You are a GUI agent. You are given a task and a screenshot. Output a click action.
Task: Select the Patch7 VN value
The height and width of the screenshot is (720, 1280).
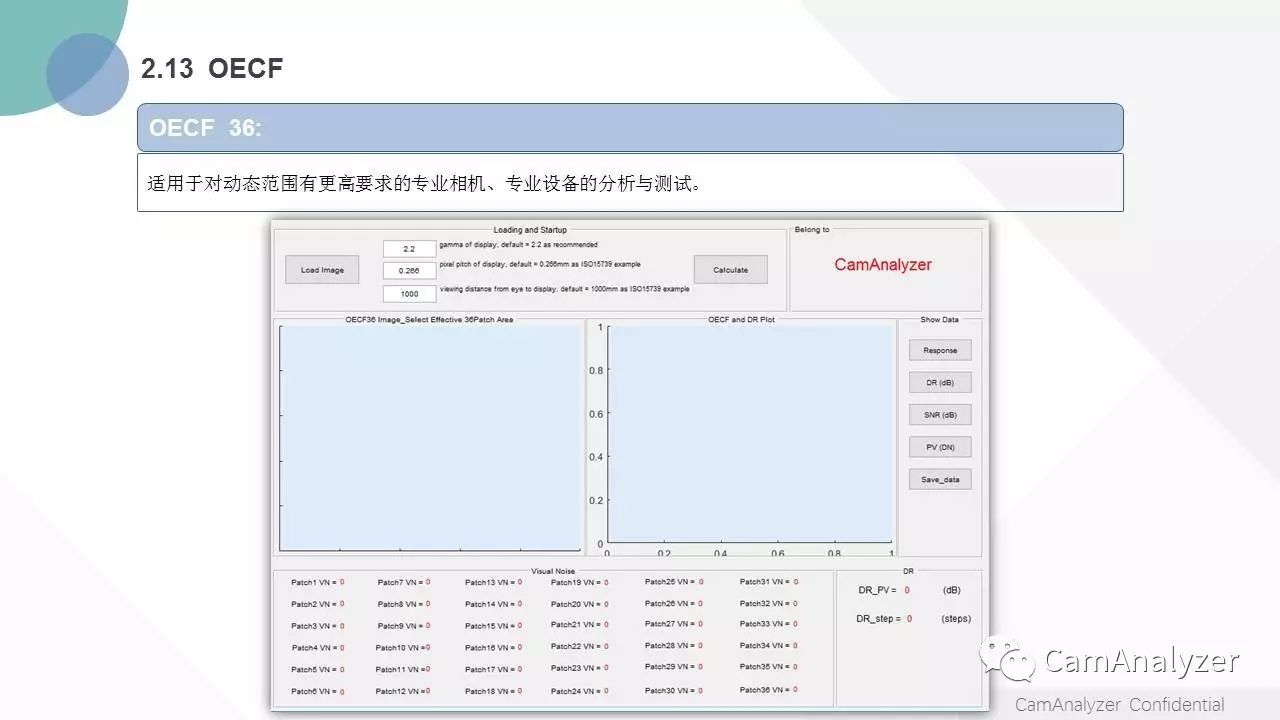point(428,581)
